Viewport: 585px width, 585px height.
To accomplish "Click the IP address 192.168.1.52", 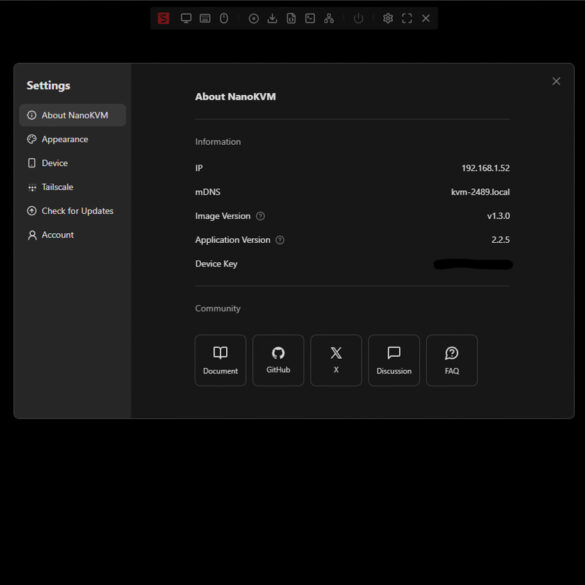I will [485, 168].
